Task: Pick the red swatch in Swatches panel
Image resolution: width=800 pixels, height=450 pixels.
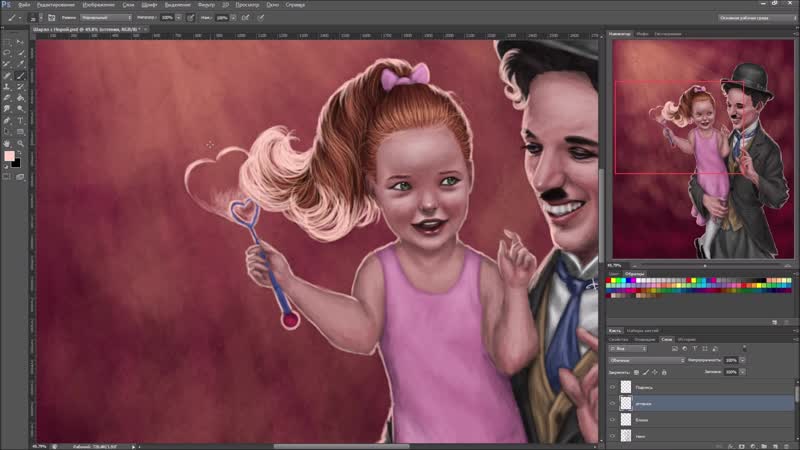Action: click(x=608, y=281)
